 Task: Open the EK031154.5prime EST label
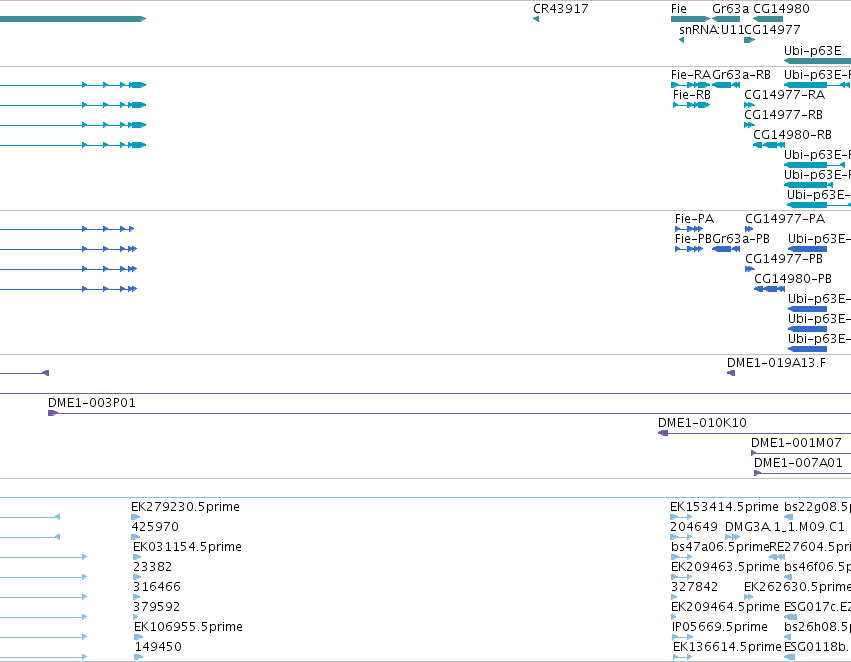click(187, 547)
